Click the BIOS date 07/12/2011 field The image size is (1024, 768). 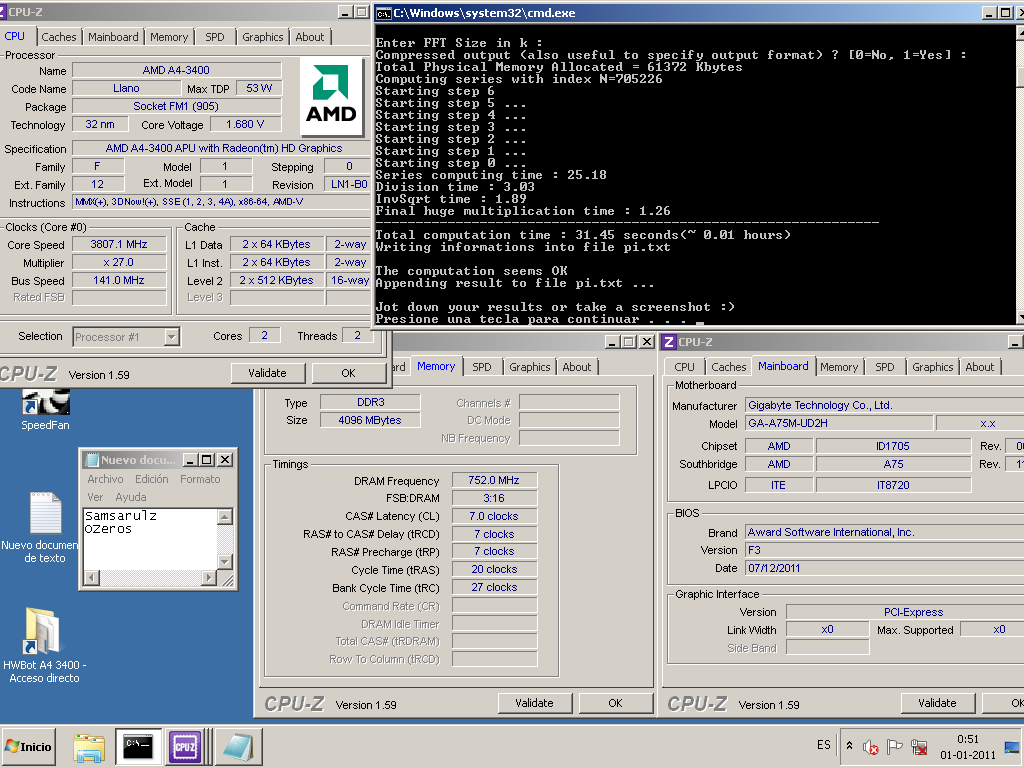click(x=884, y=568)
